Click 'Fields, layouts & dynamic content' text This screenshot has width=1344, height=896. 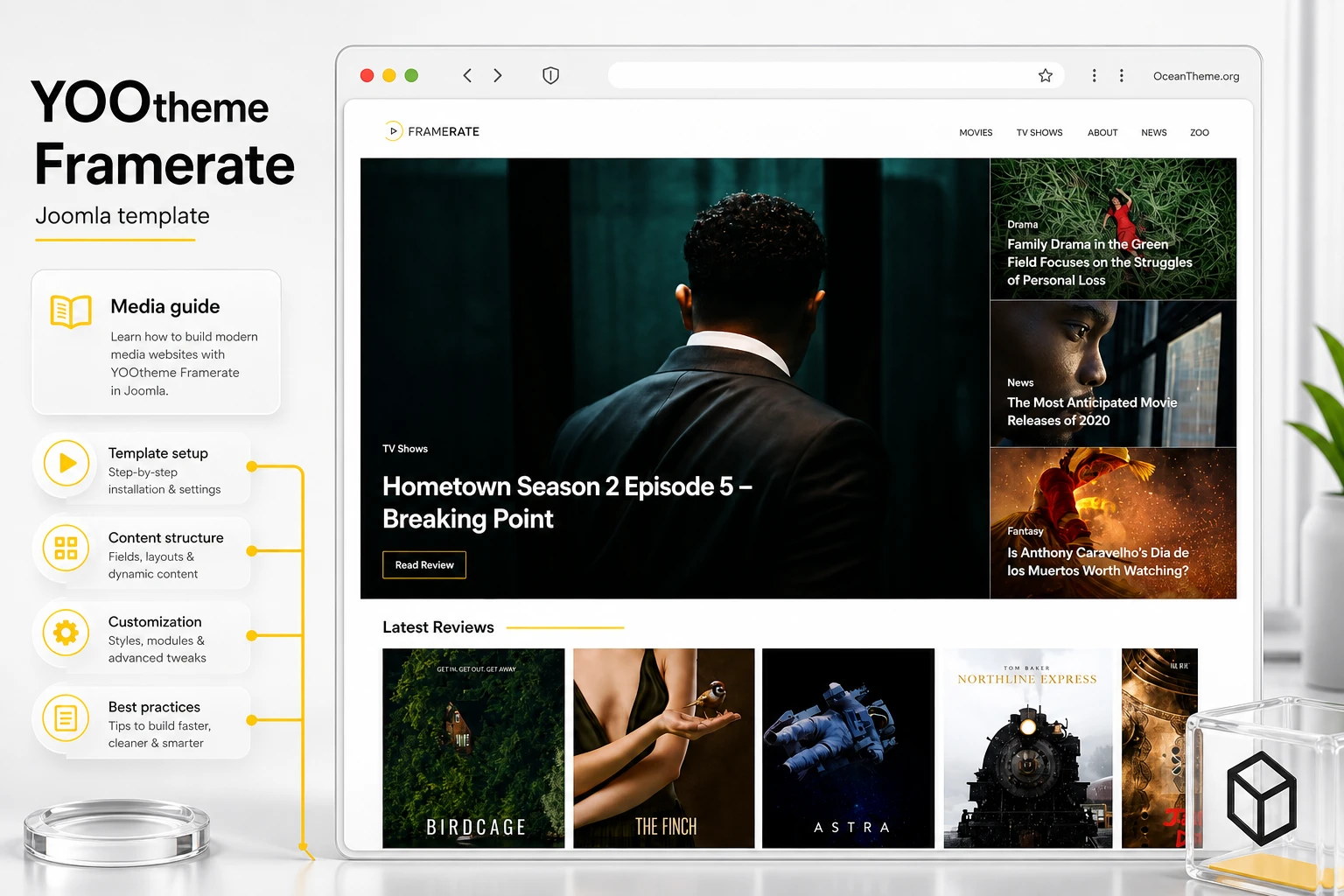[153, 565]
